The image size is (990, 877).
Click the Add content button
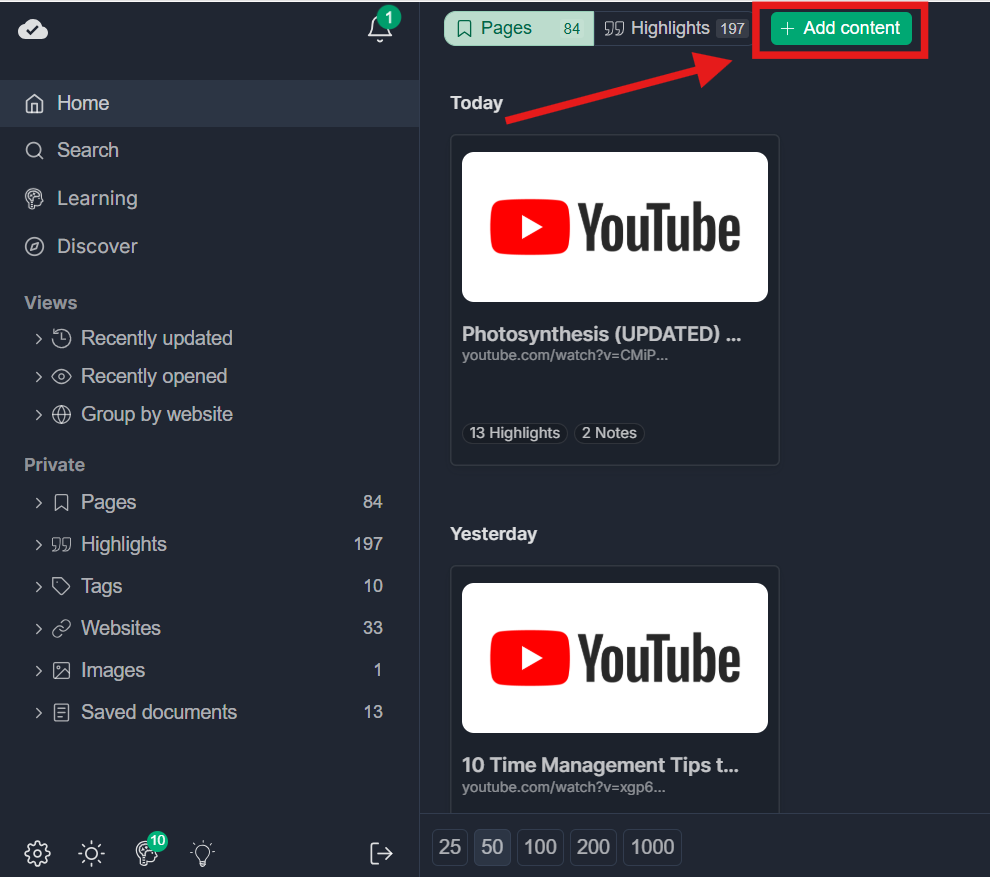(840, 28)
